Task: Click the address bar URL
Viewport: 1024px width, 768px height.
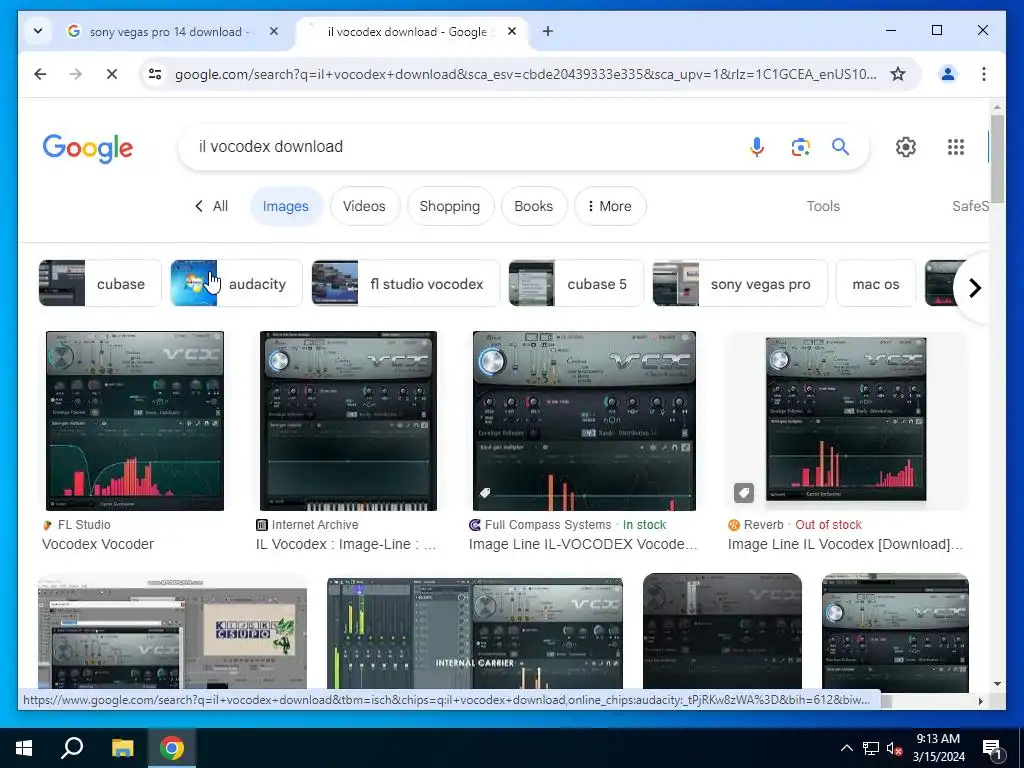Action: [526, 74]
